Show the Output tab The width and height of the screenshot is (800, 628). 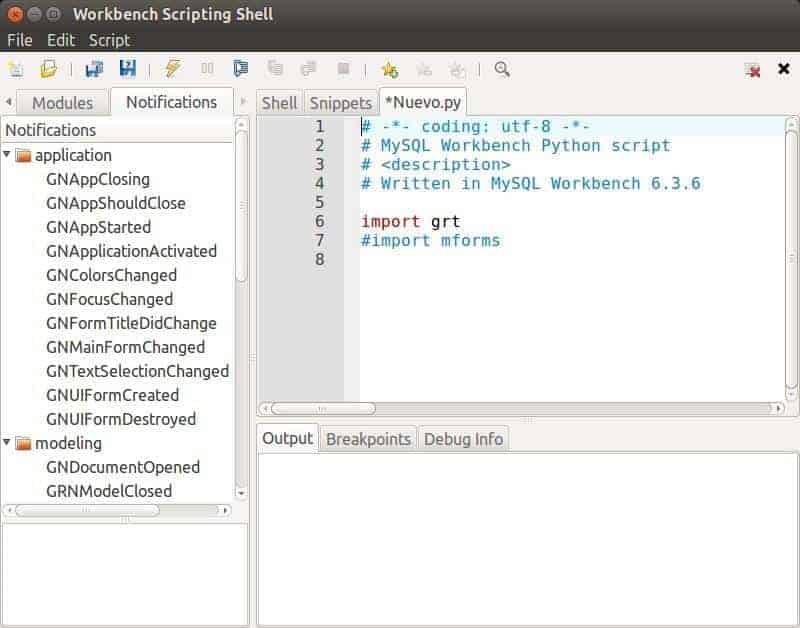click(287, 438)
